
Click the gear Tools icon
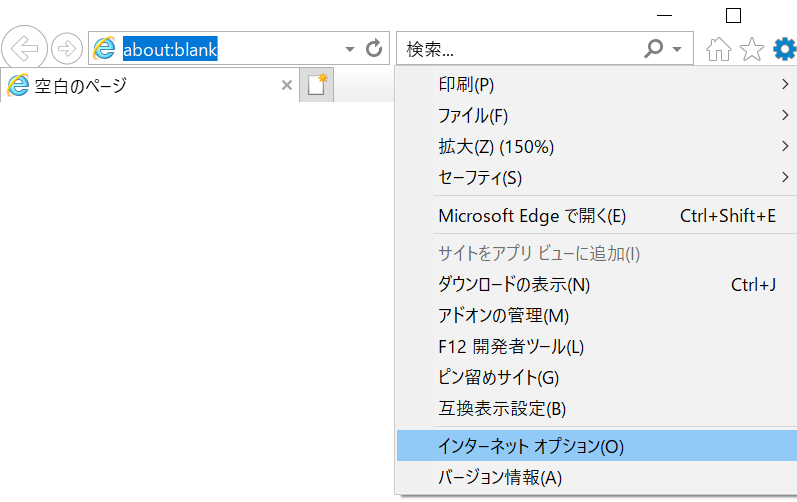tap(784, 48)
